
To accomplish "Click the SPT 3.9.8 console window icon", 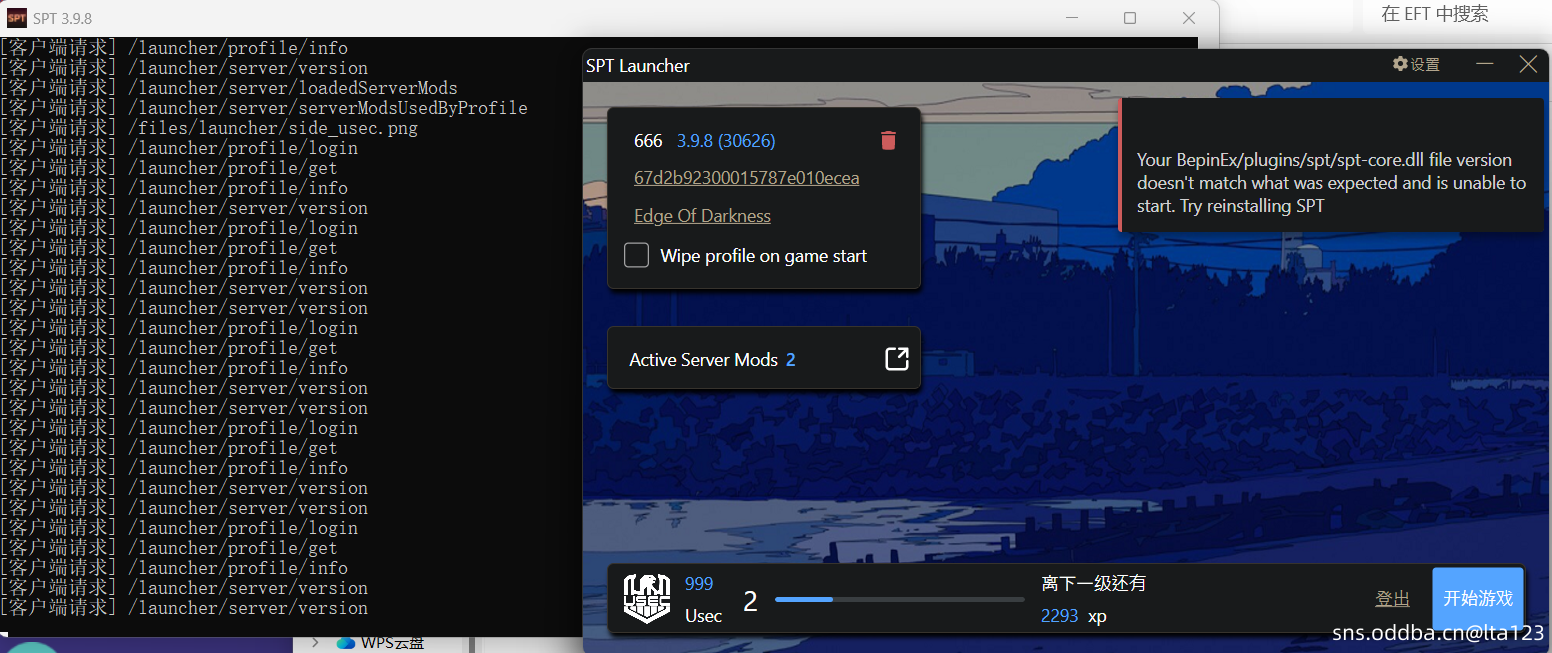I will tap(17, 17).
